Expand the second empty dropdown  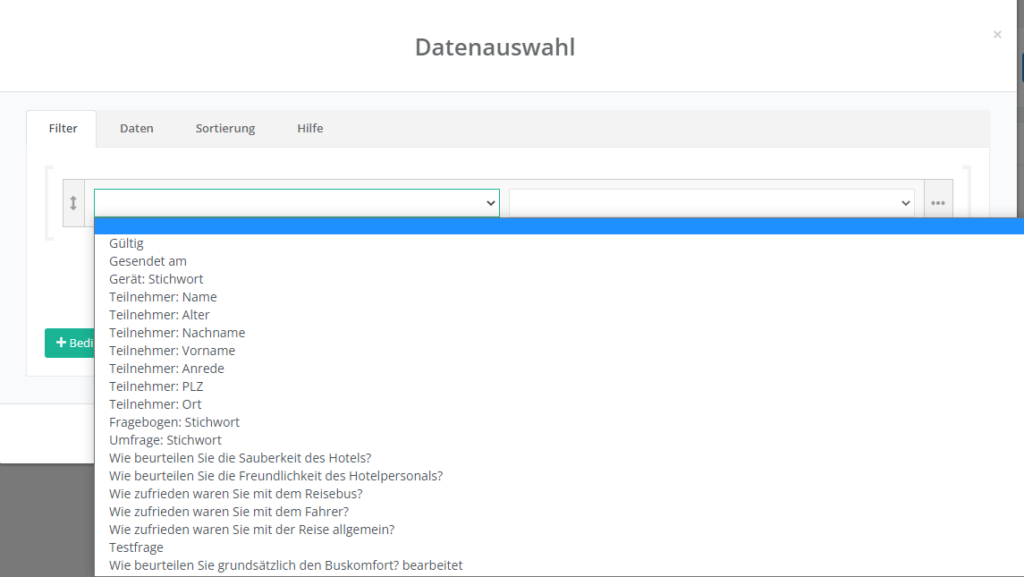[711, 202]
